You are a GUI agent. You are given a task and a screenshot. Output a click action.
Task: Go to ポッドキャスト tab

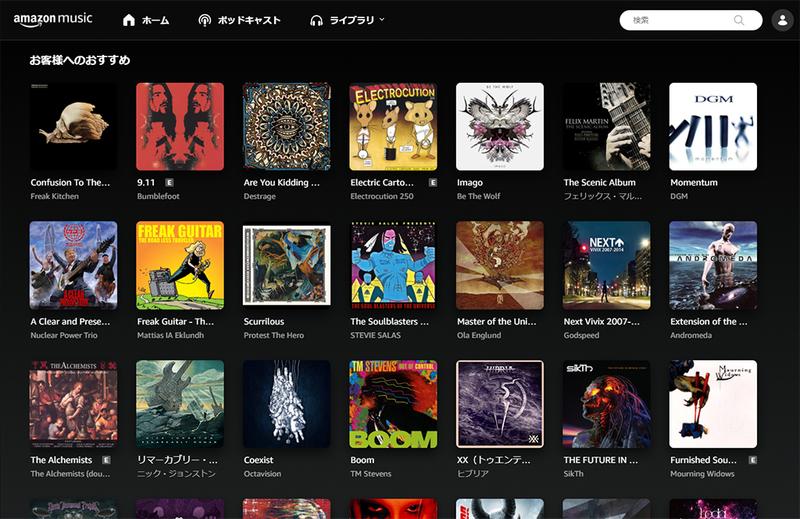tap(249, 20)
